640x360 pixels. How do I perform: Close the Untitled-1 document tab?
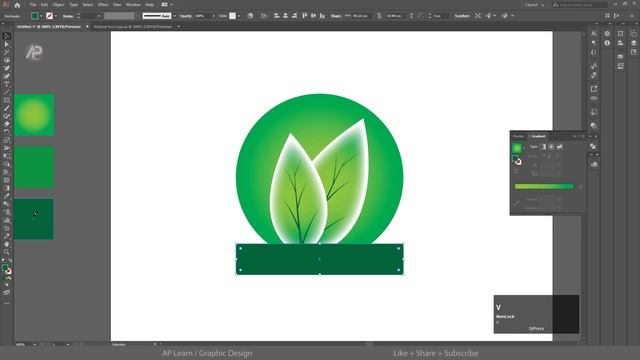point(87,27)
